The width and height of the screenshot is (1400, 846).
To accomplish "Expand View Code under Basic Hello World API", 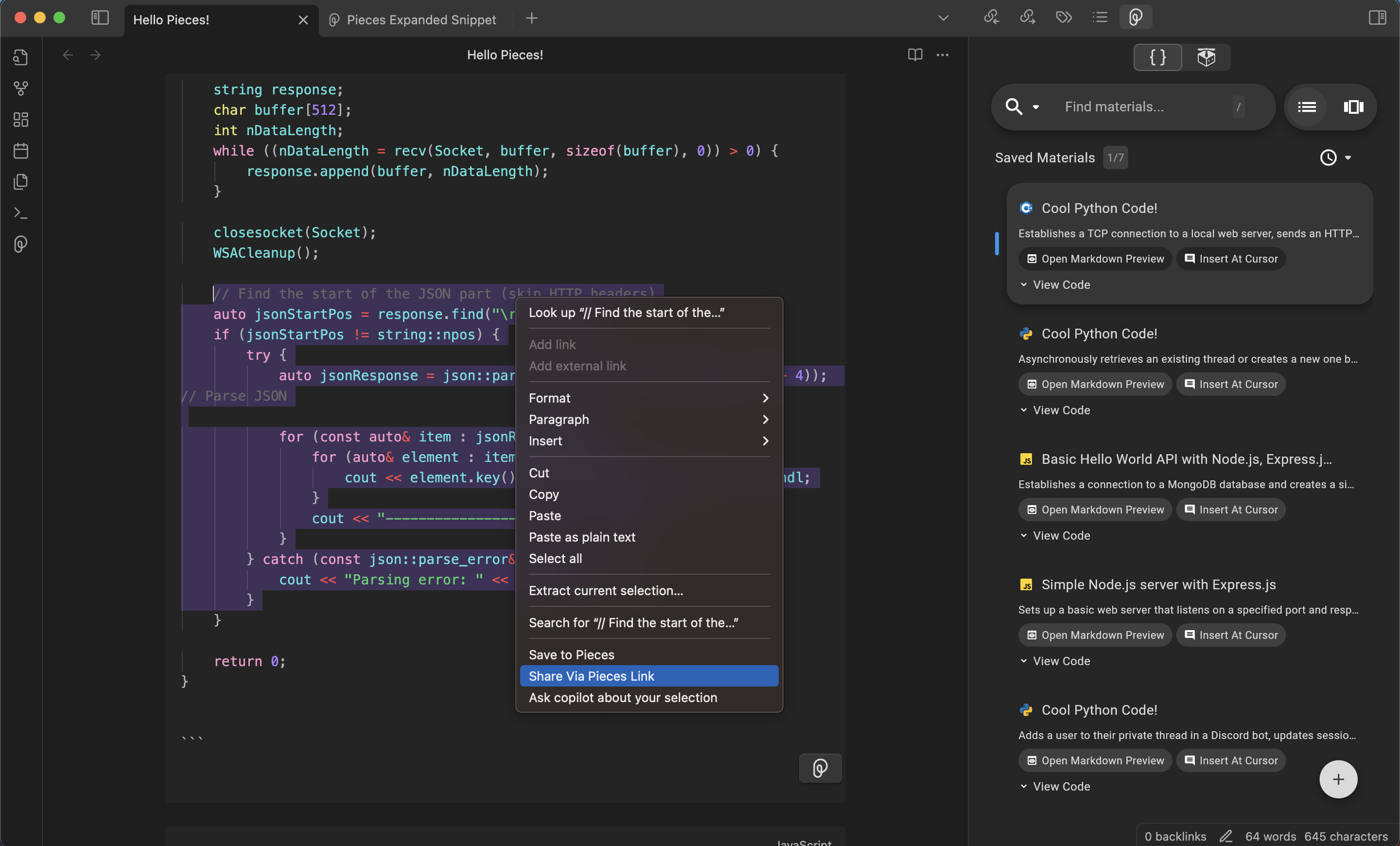I will [x=1055, y=536].
